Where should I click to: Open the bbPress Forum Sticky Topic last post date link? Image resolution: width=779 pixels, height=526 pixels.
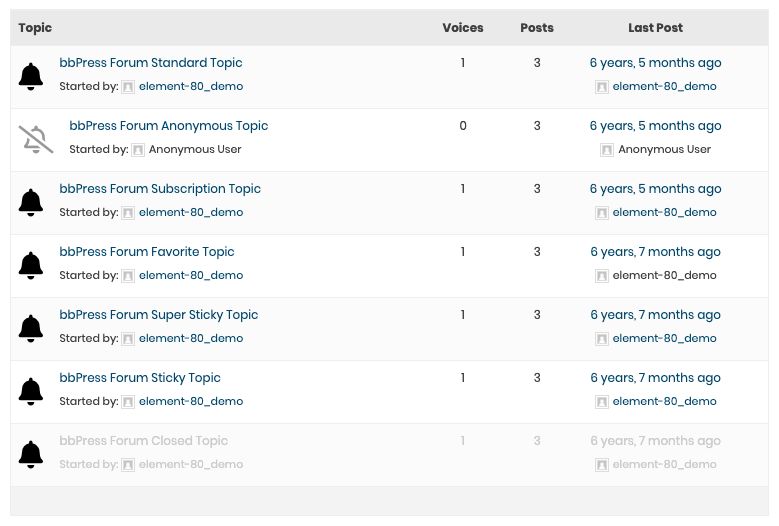tap(655, 378)
